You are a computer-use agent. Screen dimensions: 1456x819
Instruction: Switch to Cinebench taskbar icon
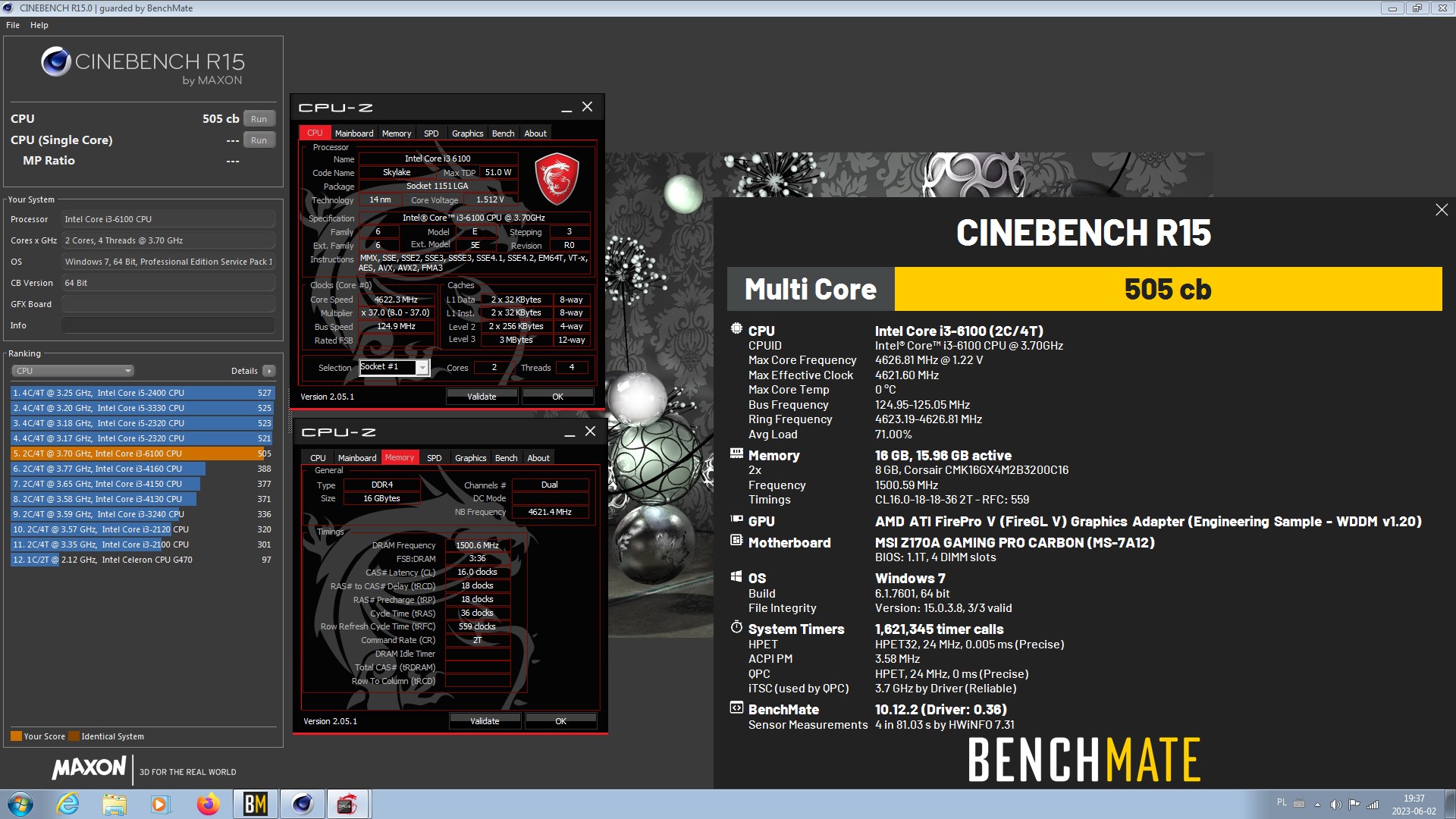pos(302,804)
